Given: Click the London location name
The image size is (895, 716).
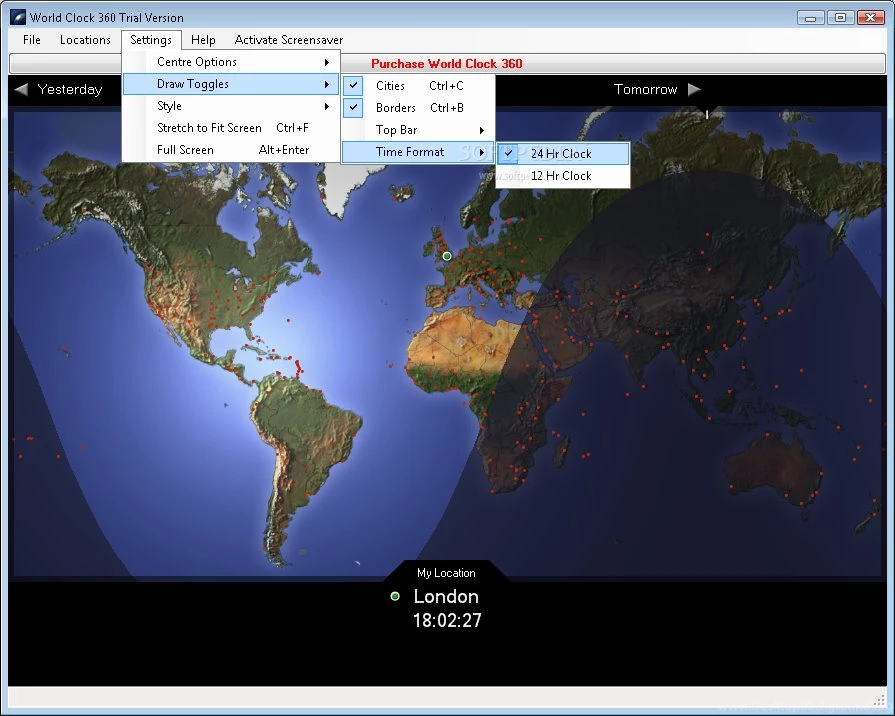Looking at the screenshot, I should [446, 597].
